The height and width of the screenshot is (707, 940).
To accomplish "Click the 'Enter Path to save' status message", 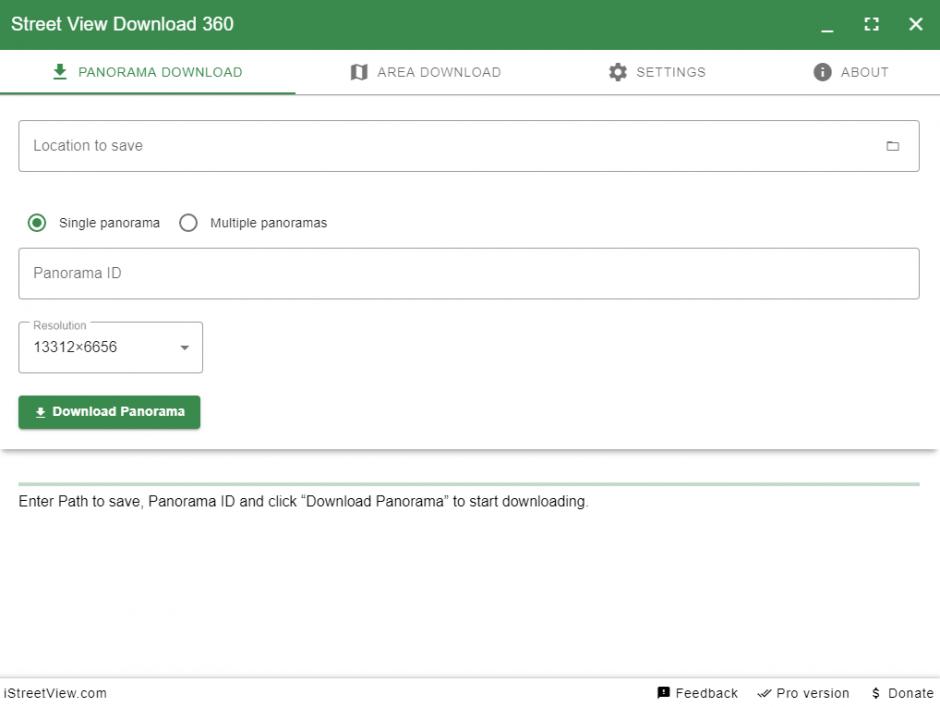I will click(x=303, y=501).
